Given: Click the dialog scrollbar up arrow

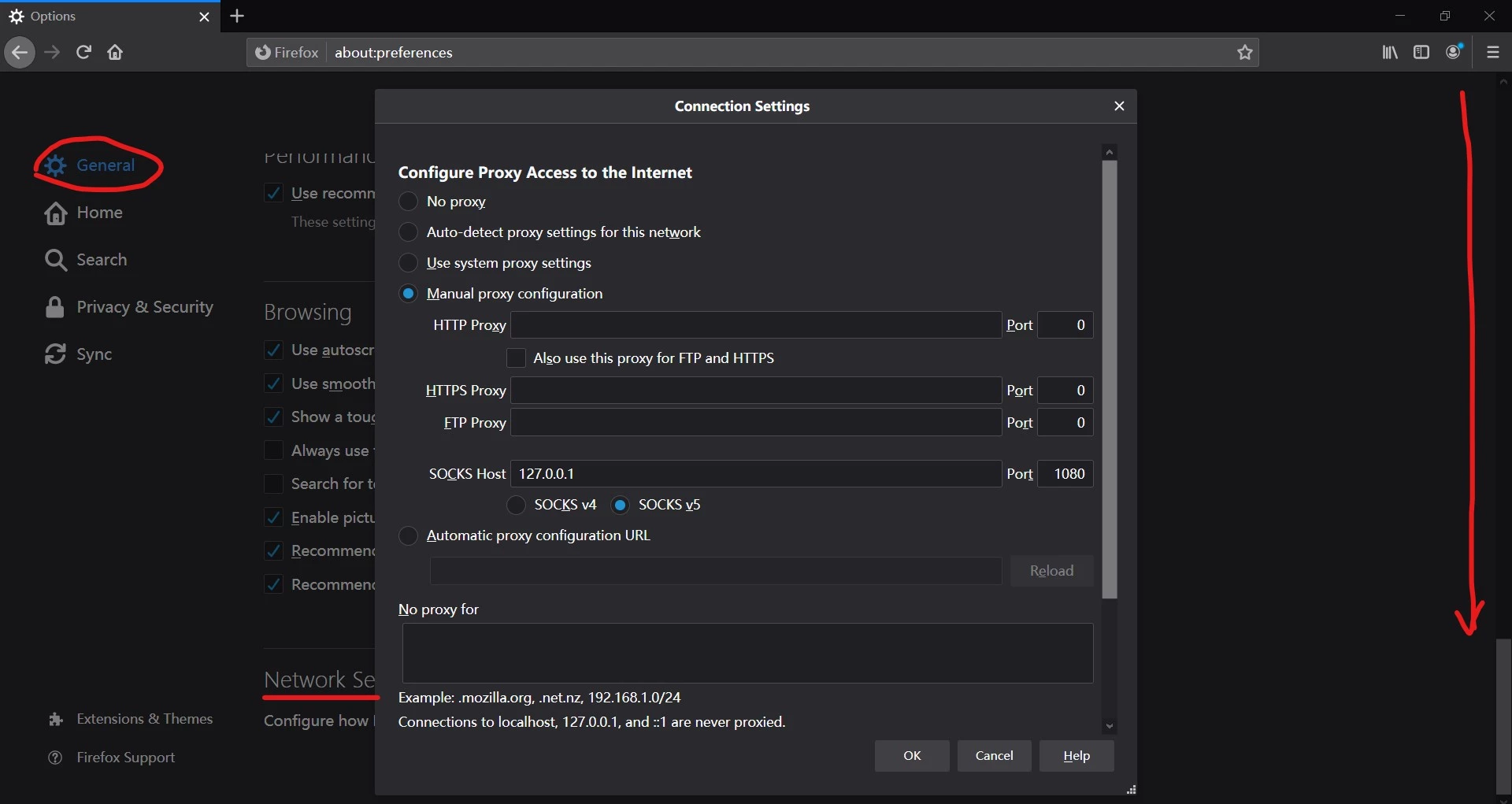Looking at the screenshot, I should (x=1110, y=152).
